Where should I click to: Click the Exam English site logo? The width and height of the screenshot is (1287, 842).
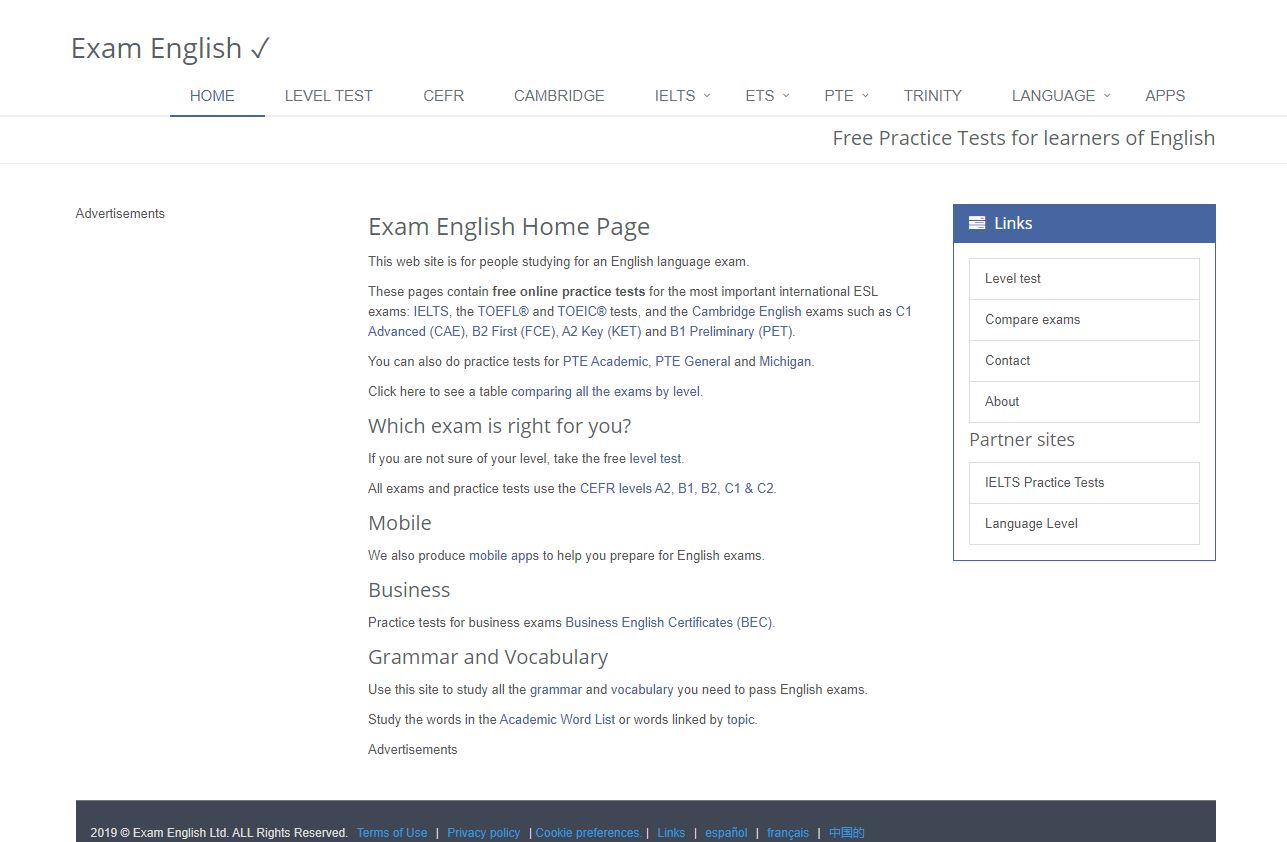coord(170,48)
